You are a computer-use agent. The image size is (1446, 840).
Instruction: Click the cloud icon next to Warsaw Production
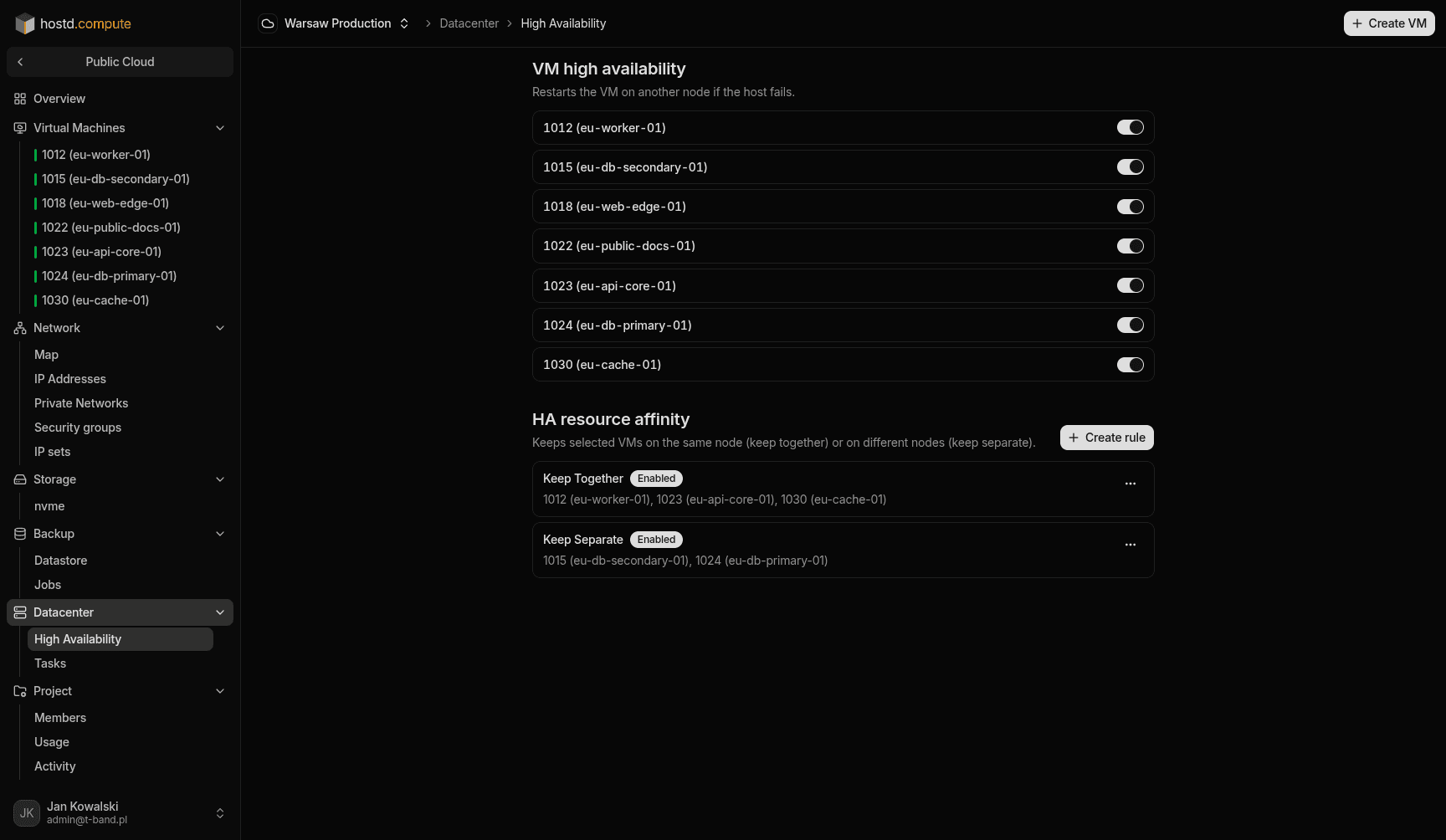point(268,23)
